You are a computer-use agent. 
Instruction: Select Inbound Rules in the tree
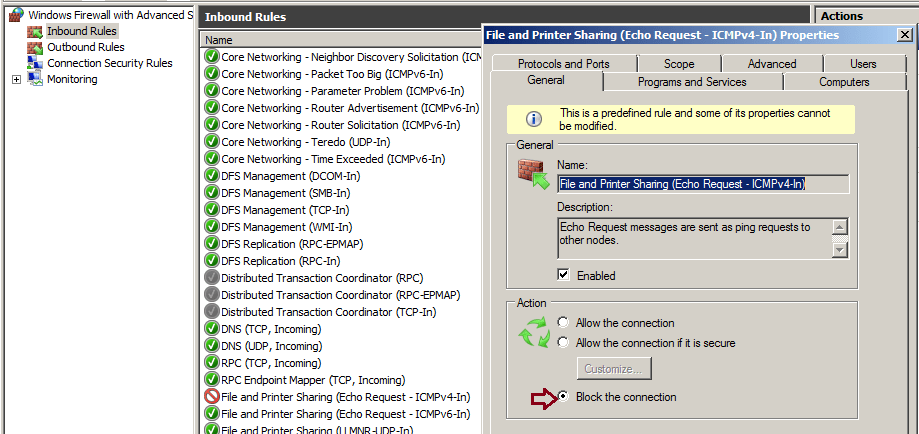pyautogui.click(x=82, y=31)
